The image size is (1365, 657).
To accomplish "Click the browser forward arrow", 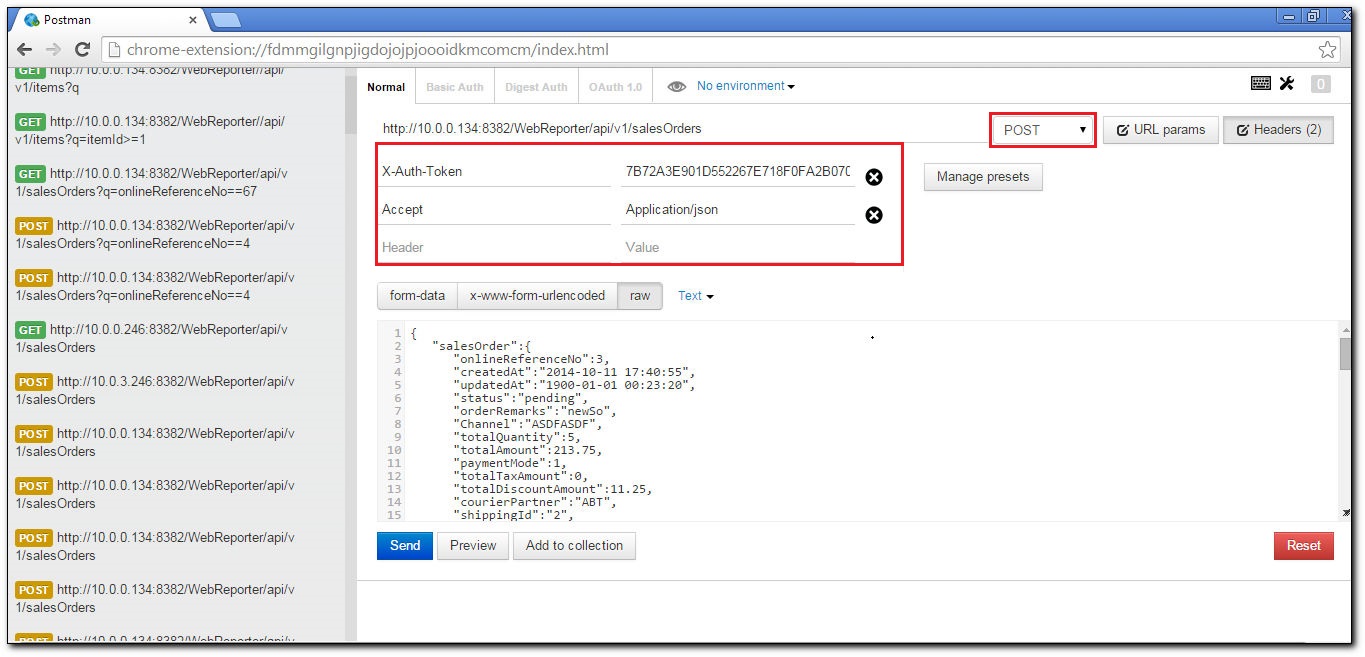I will pyautogui.click(x=54, y=49).
